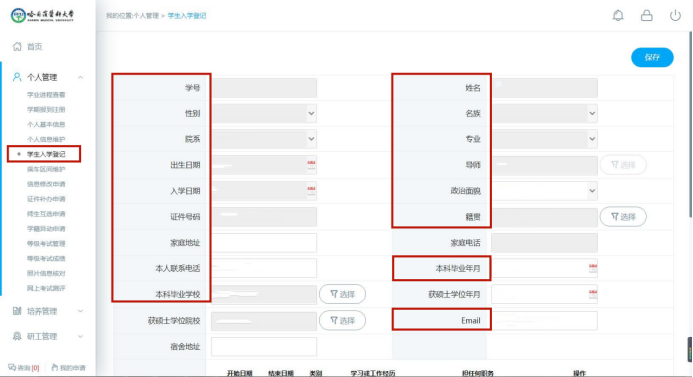Click the 籍贯 text field
This screenshot has height=377, width=693.
[x=544, y=217]
